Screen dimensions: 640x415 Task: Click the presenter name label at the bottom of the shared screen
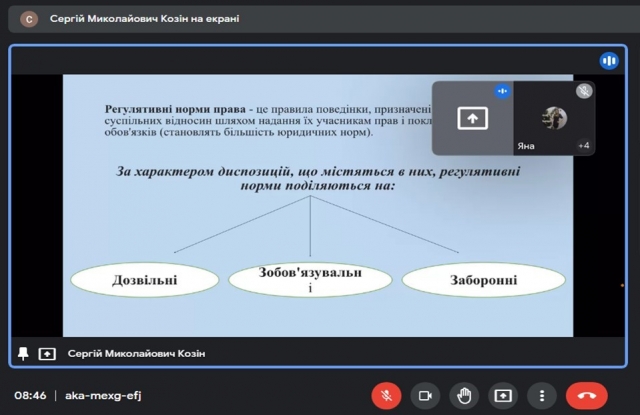pyautogui.click(x=136, y=353)
